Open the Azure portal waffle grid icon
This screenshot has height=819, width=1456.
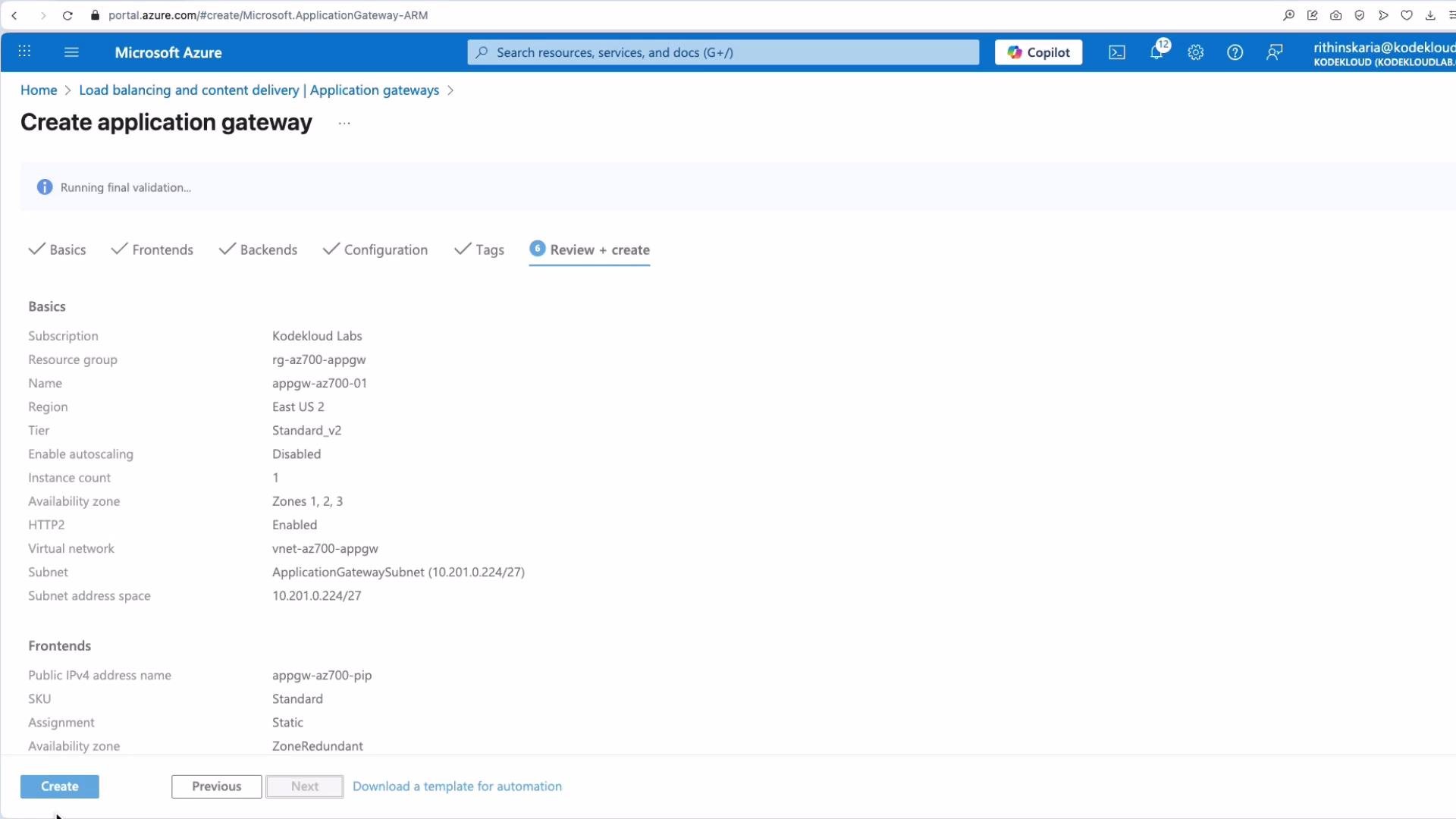click(x=24, y=52)
